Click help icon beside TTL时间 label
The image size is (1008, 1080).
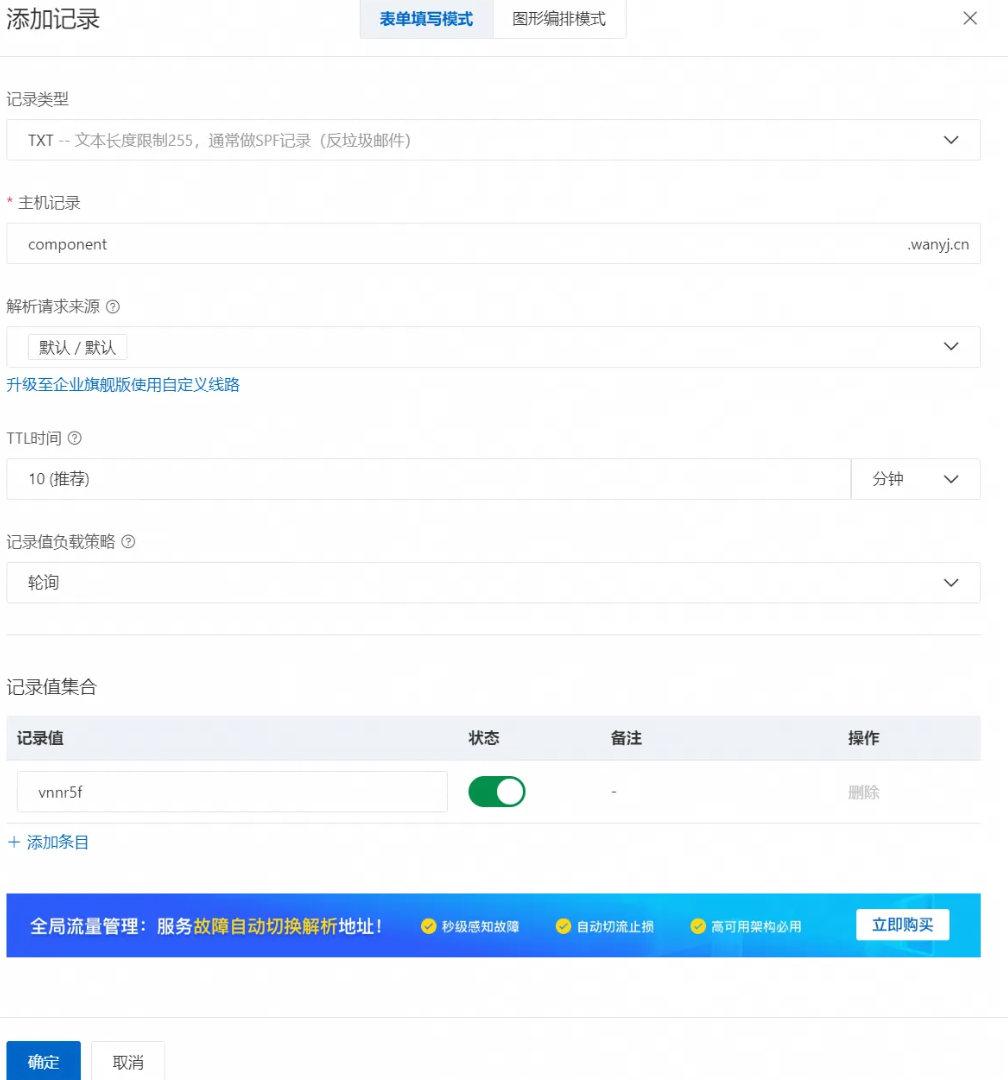click(x=74, y=438)
